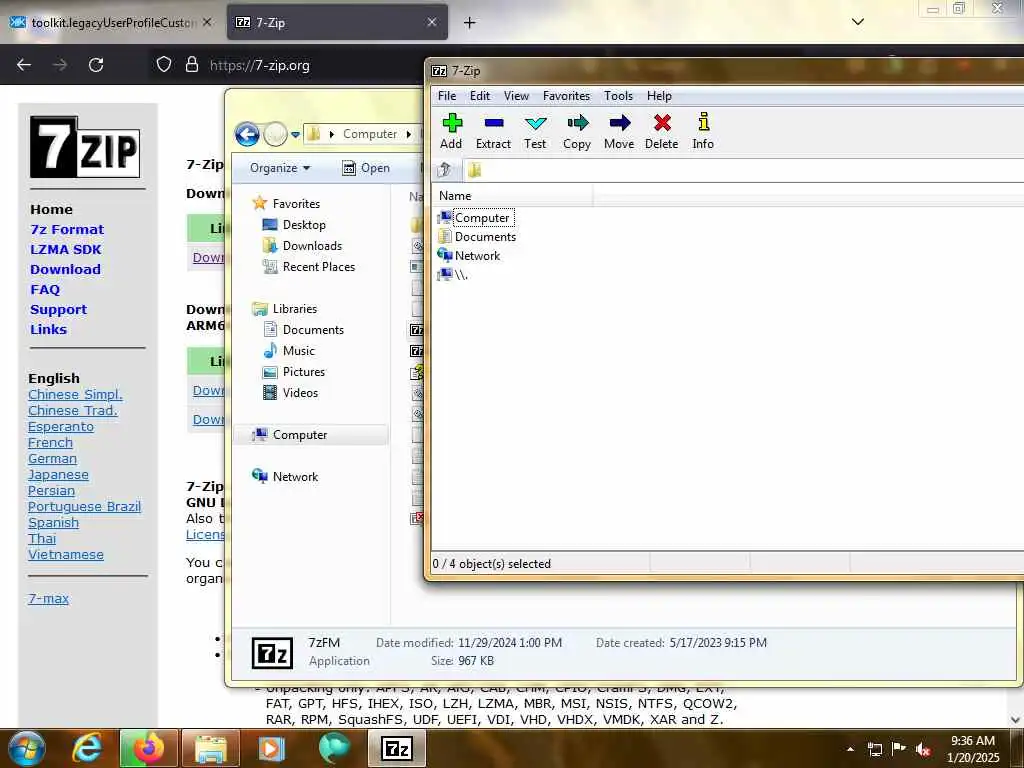Select Favorites in Explorer navigation pane
Screen dimensions: 1024x768
(x=287, y=204)
